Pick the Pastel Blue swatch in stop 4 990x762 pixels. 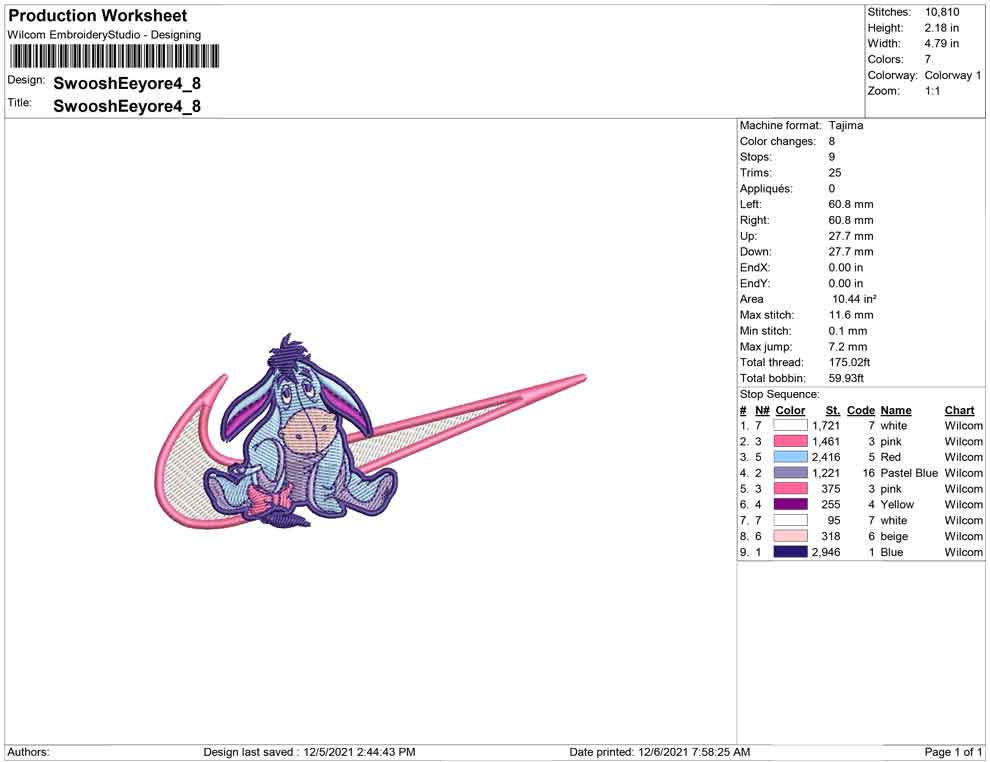(790, 473)
